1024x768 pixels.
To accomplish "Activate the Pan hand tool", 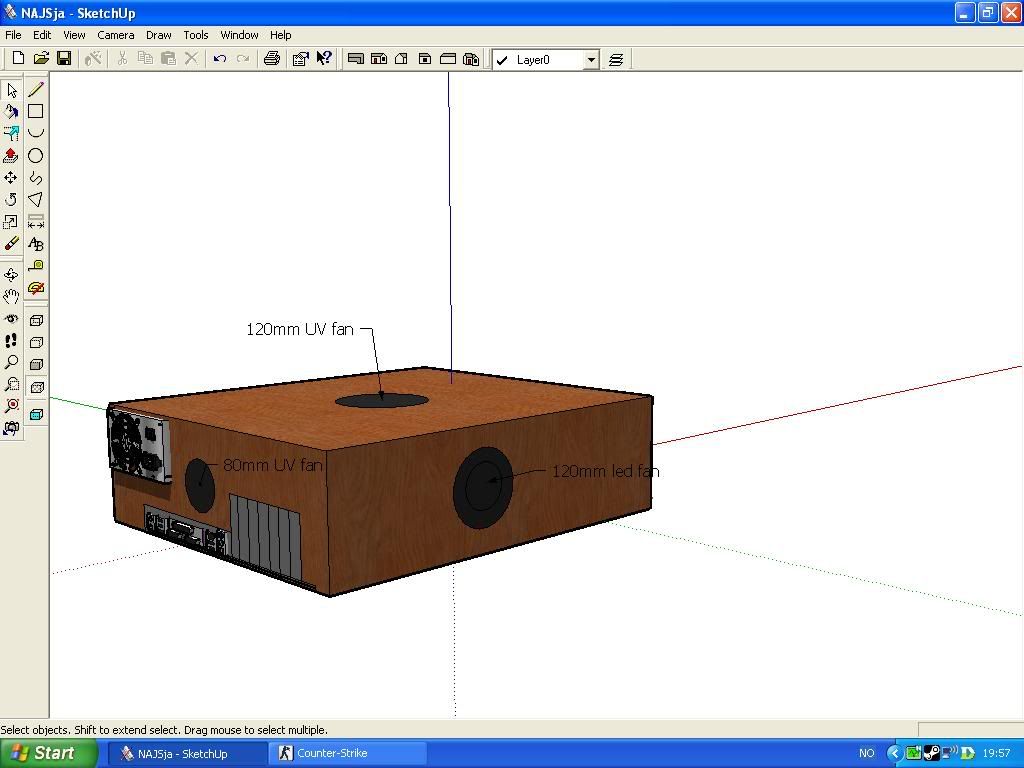I will click(x=11, y=297).
